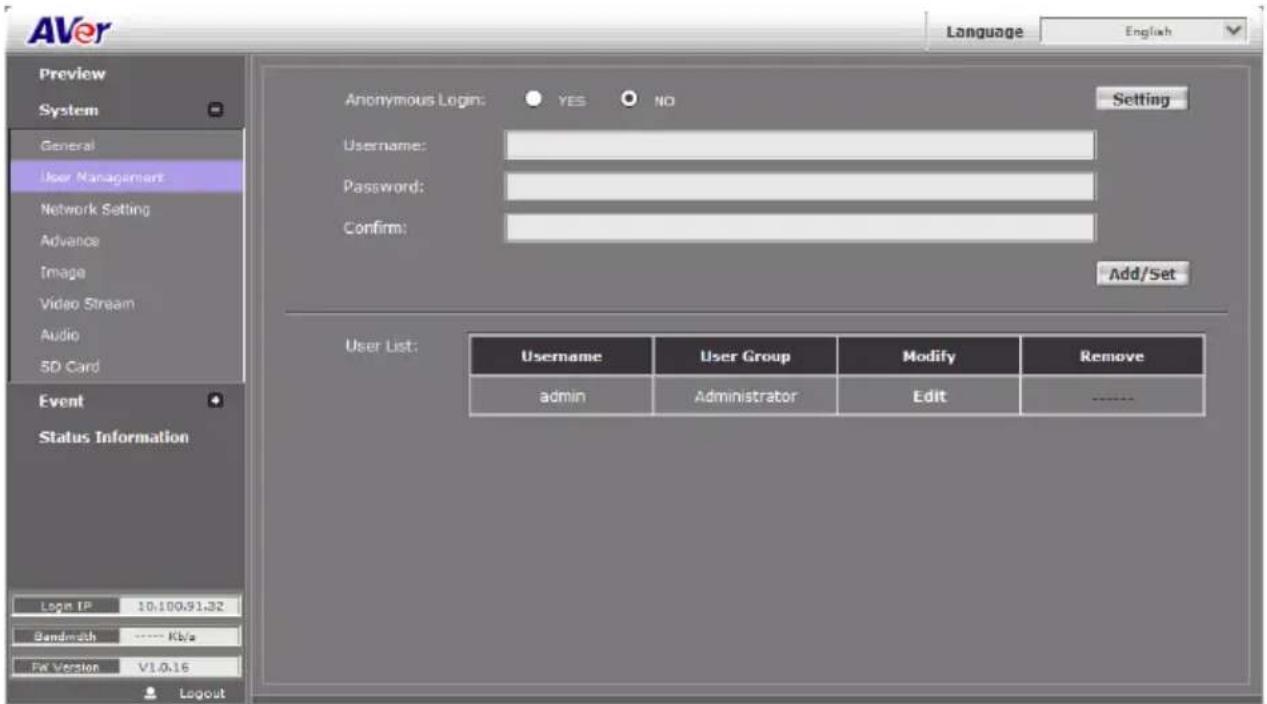This screenshot has height=704, width=1267.
Task: Click Edit for the admin user
Action: (x=929, y=396)
